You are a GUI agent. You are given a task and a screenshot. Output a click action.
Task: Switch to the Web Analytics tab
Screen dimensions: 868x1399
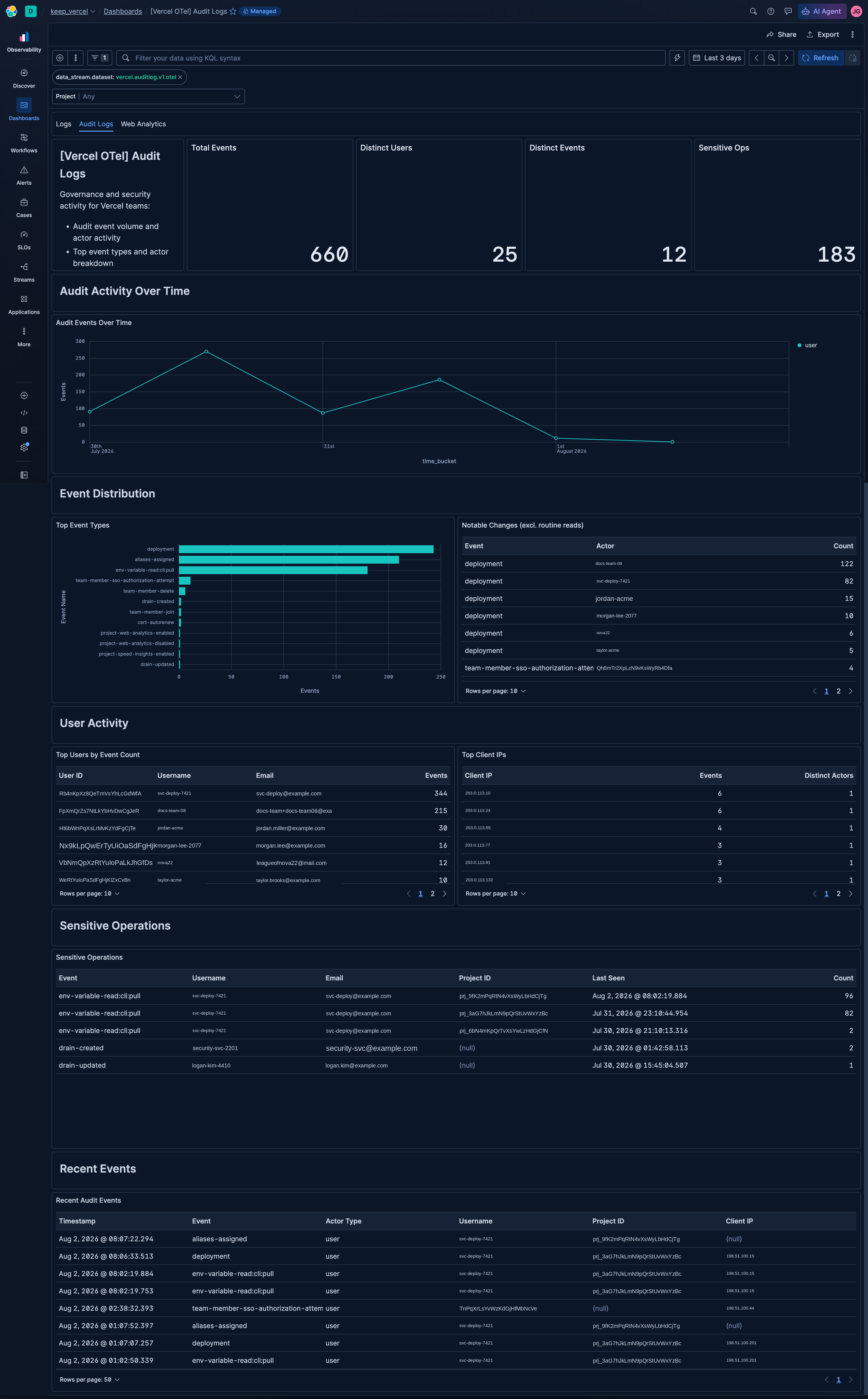[x=143, y=124]
